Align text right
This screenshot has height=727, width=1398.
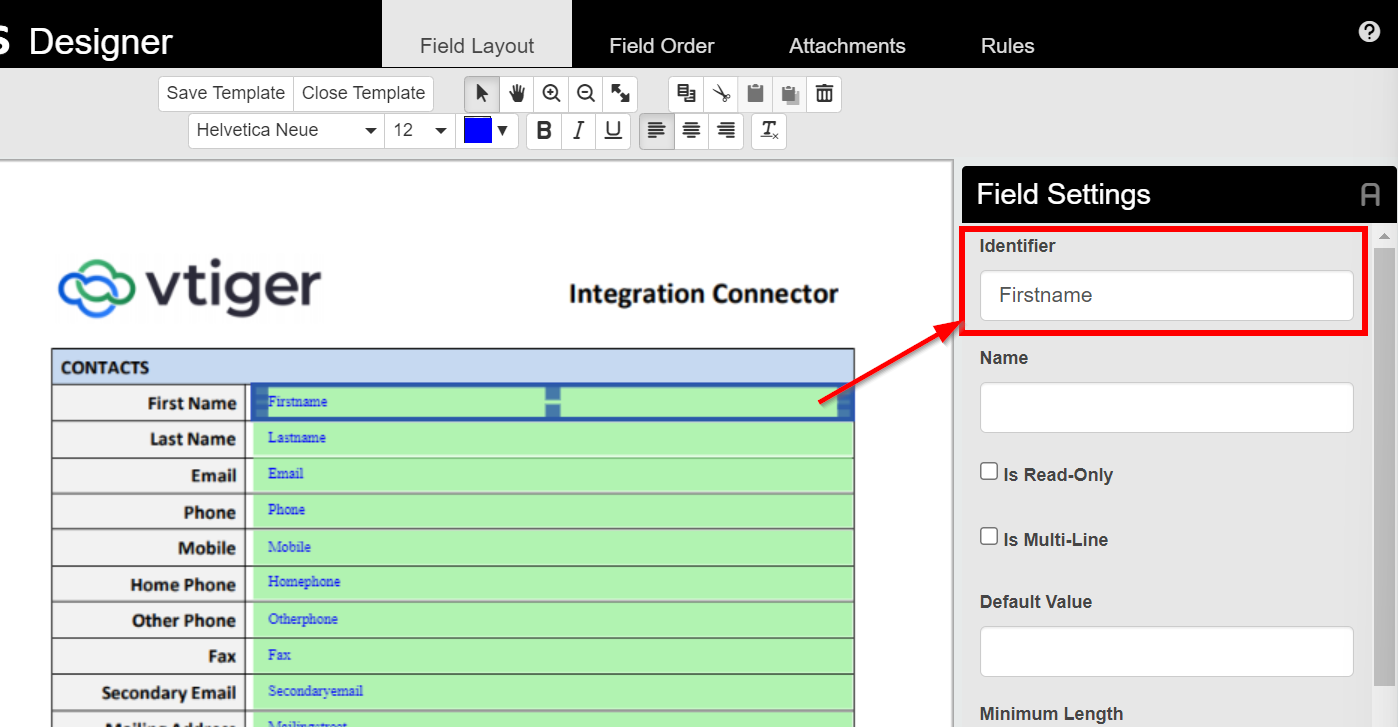726,130
